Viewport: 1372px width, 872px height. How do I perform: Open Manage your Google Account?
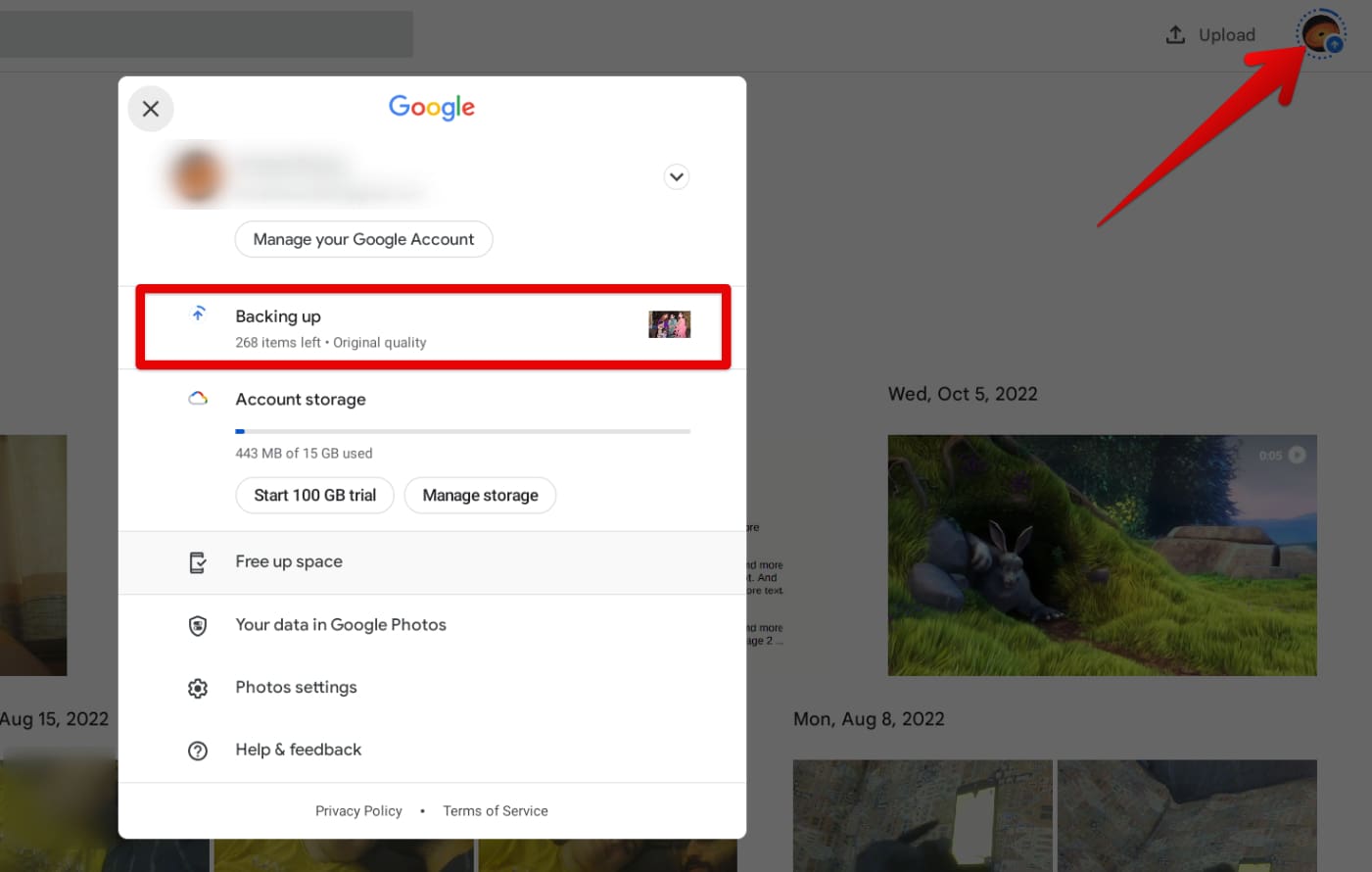tap(363, 239)
